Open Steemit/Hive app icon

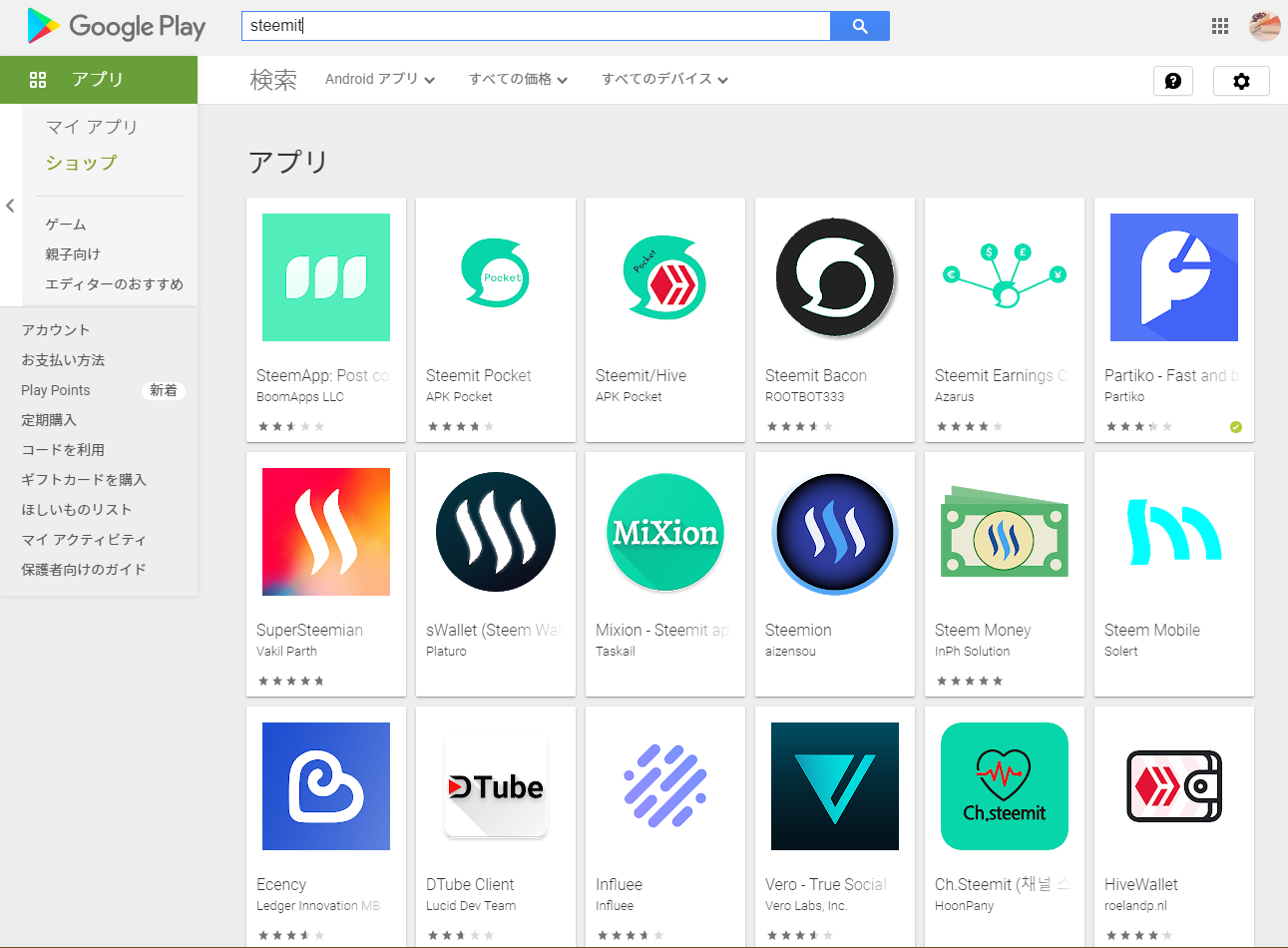(x=665, y=277)
